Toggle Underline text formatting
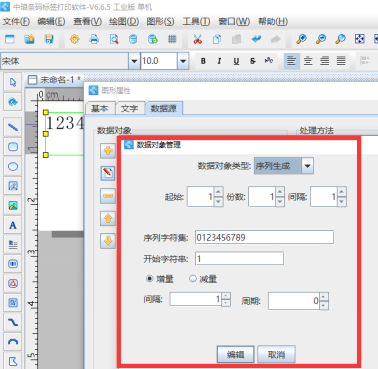Image resolution: width=378 pixels, height=369 pixels. [x=236, y=61]
